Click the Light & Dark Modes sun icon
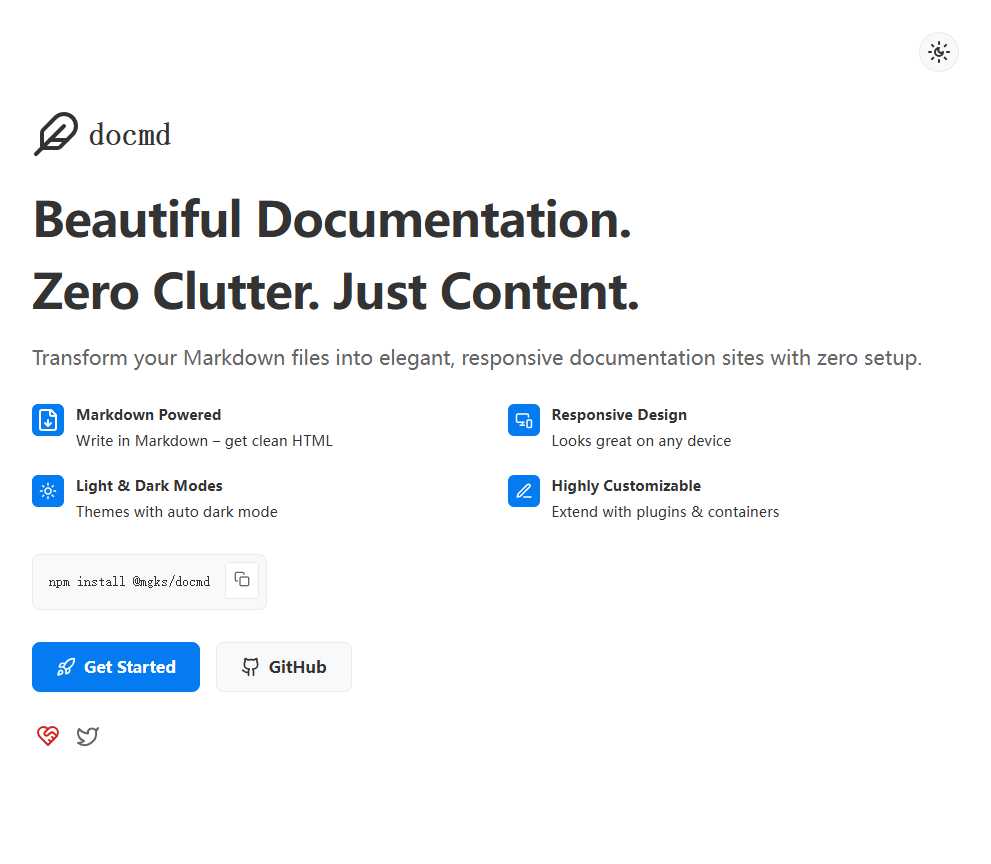 tap(48, 491)
